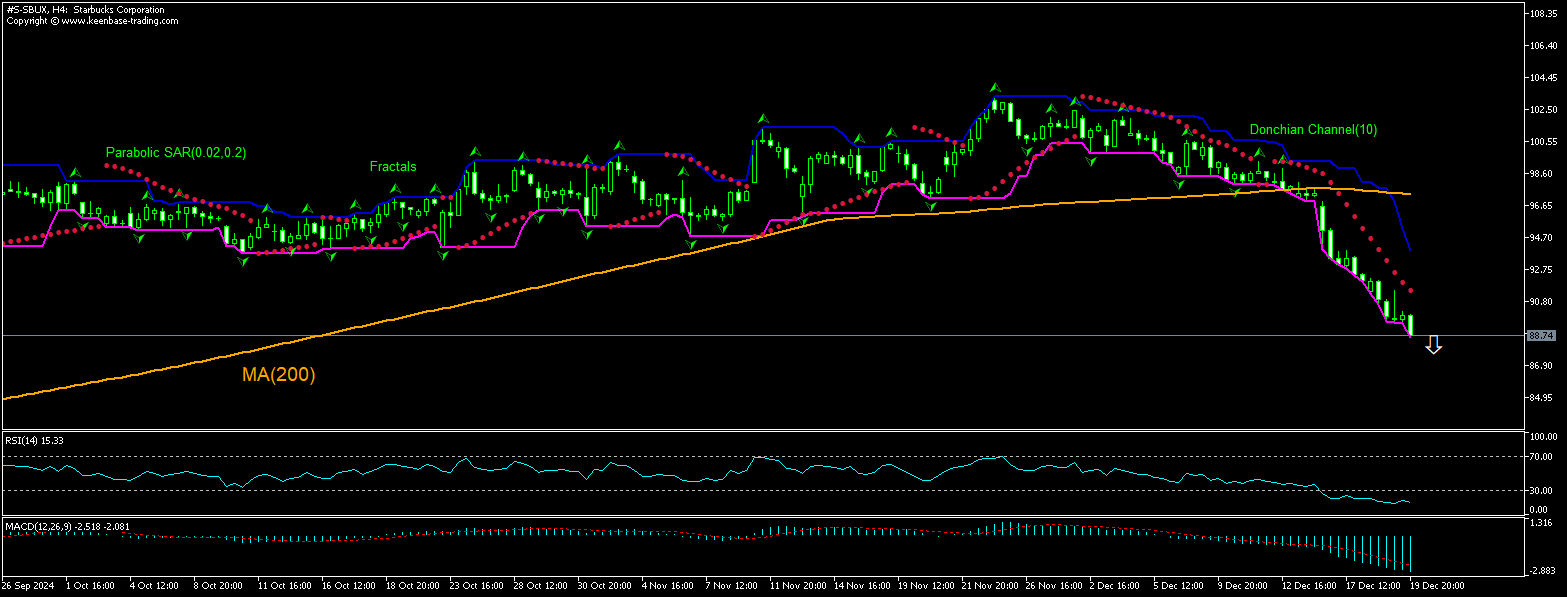Image resolution: width=1567 pixels, height=597 pixels.
Task: Click the MACD -2.883 scale label
Action: point(1541,572)
